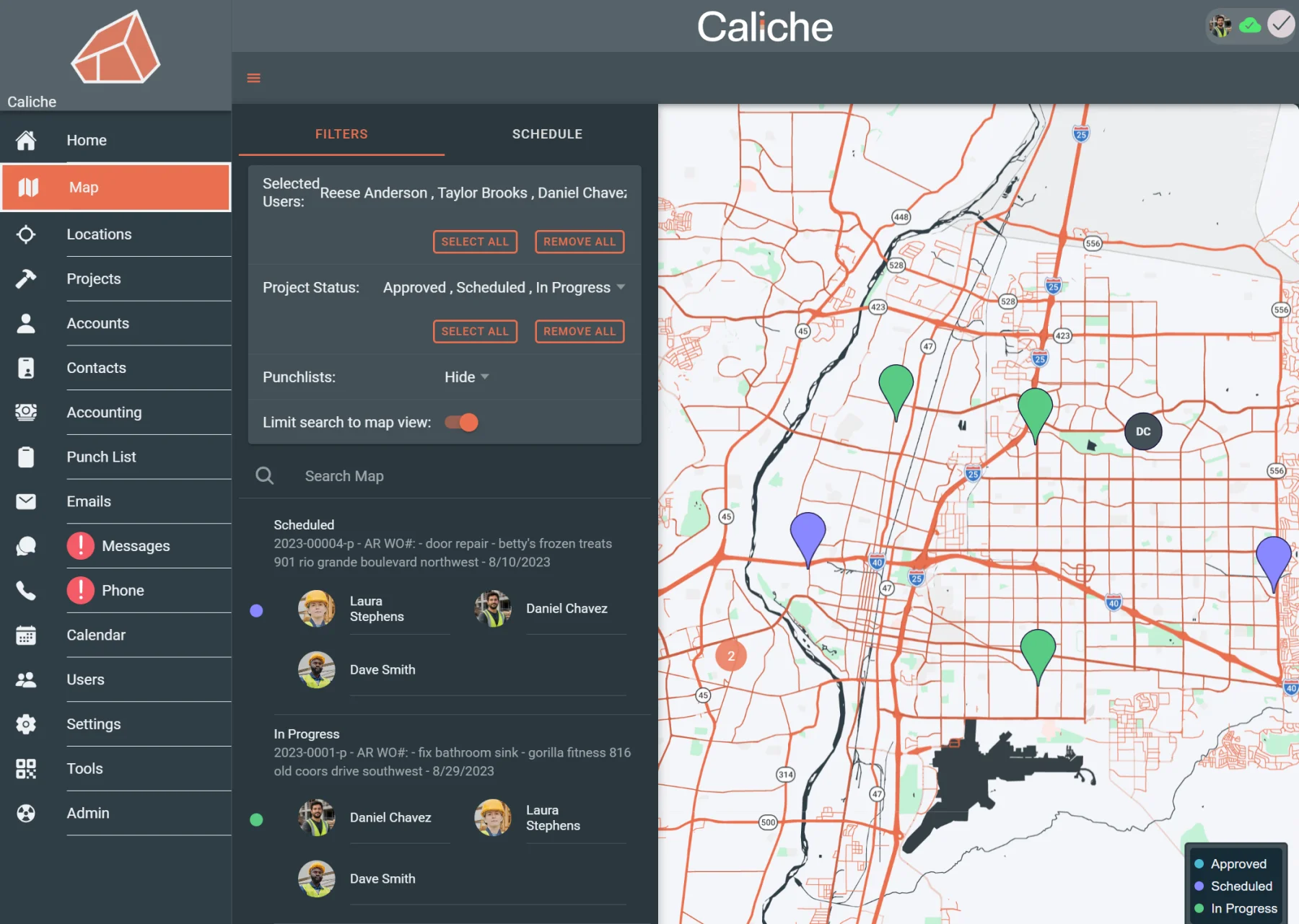Image resolution: width=1299 pixels, height=924 pixels.
Task: Open the hamburger menu icon
Action: pos(253,78)
